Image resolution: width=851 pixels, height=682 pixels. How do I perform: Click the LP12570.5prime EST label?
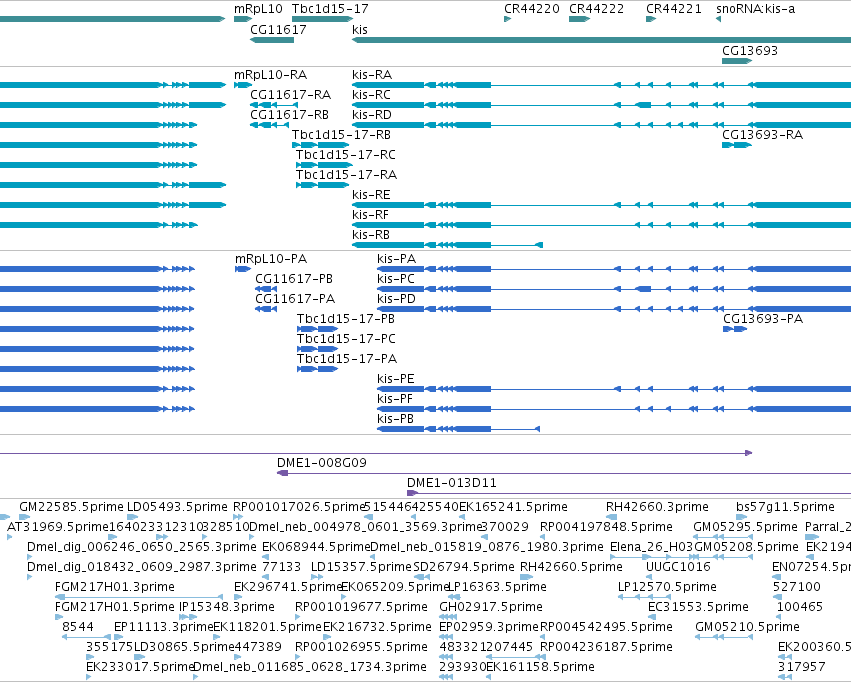[667, 587]
